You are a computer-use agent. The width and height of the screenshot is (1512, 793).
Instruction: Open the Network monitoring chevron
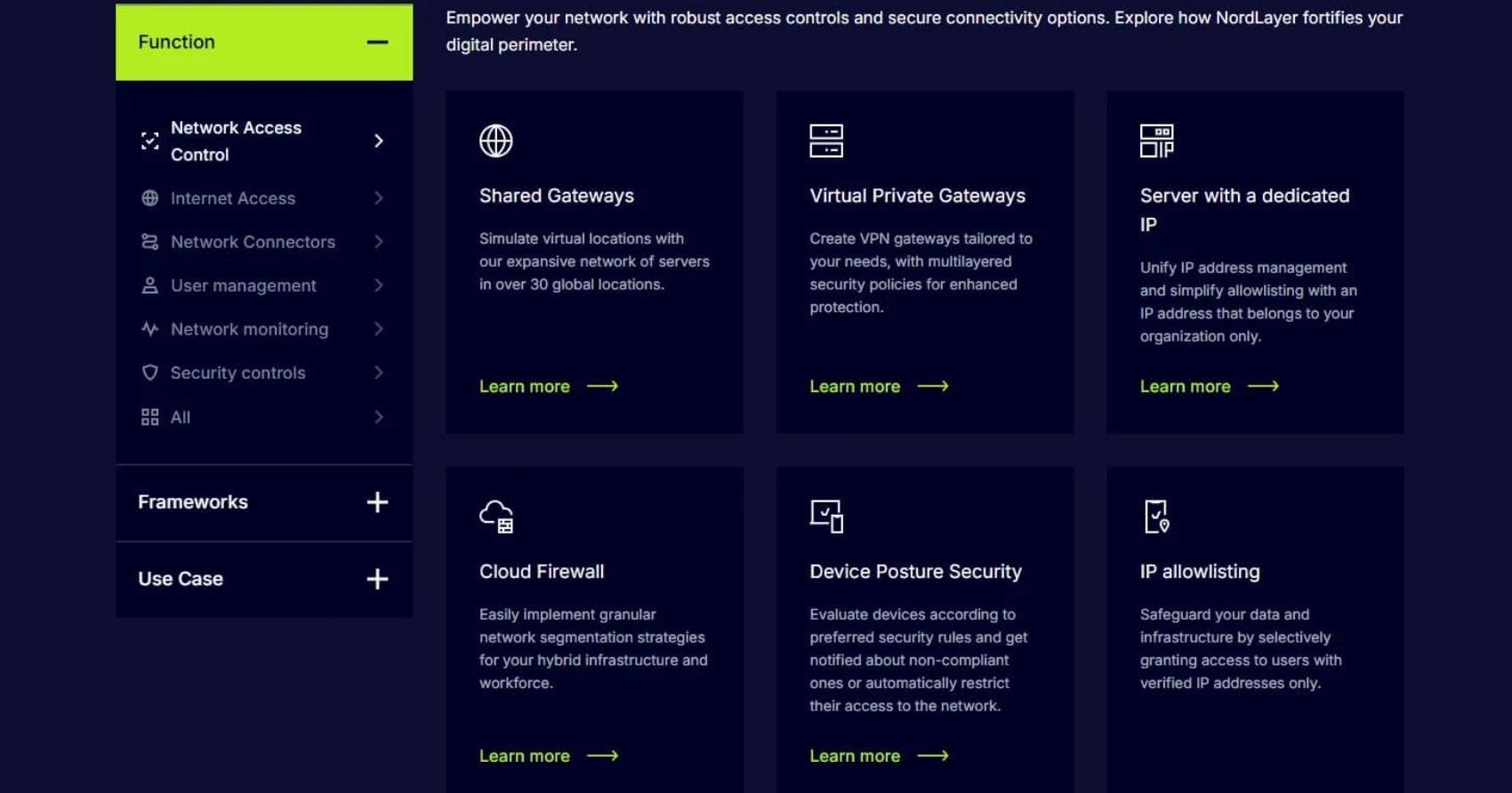click(379, 329)
